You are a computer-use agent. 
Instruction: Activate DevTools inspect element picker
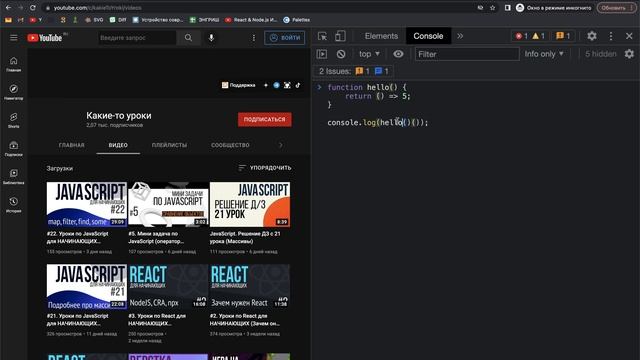322,36
